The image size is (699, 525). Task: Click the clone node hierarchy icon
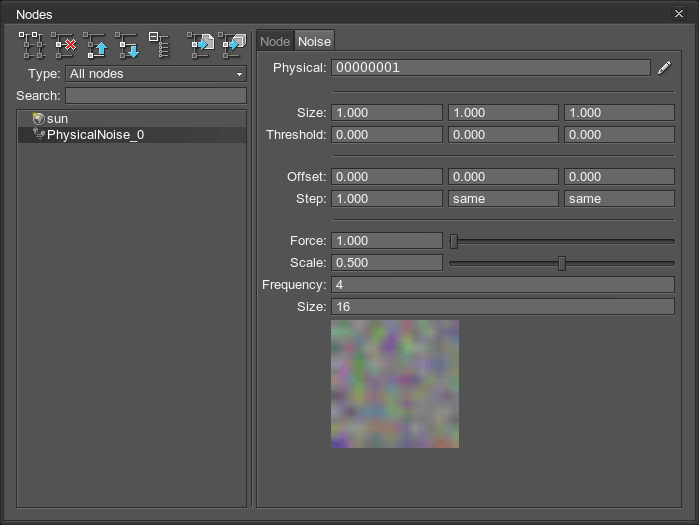click(x=31, y=45)
